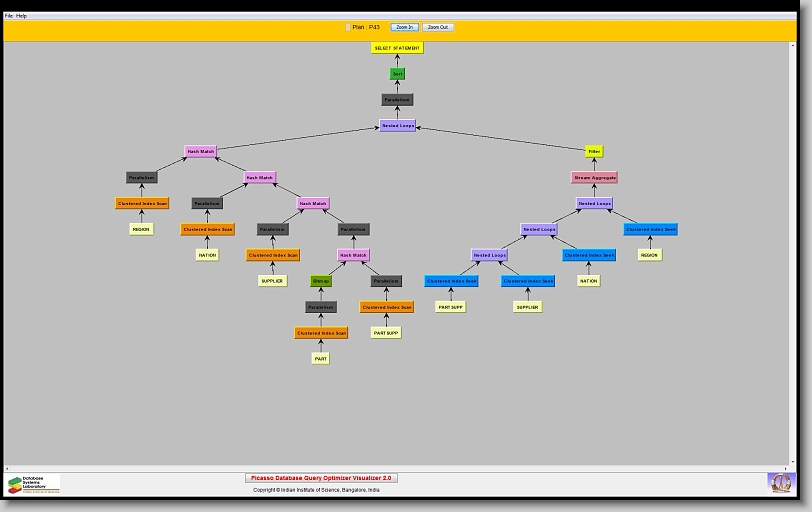Click the institute emblem icon at bottom right
The height and width of the screenshot is (512, 812).
coord(779,483)
